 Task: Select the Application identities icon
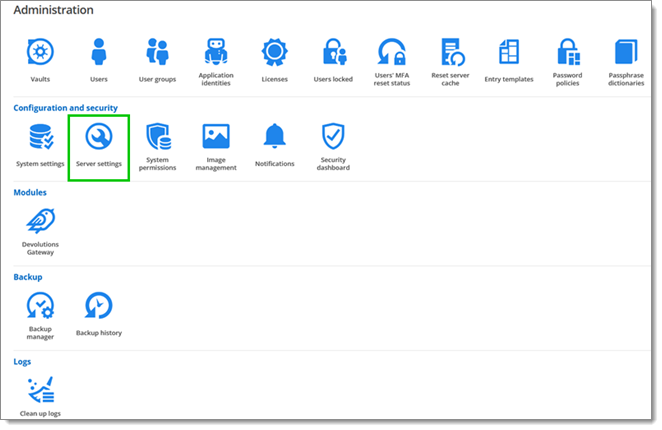tap(216, 53)
